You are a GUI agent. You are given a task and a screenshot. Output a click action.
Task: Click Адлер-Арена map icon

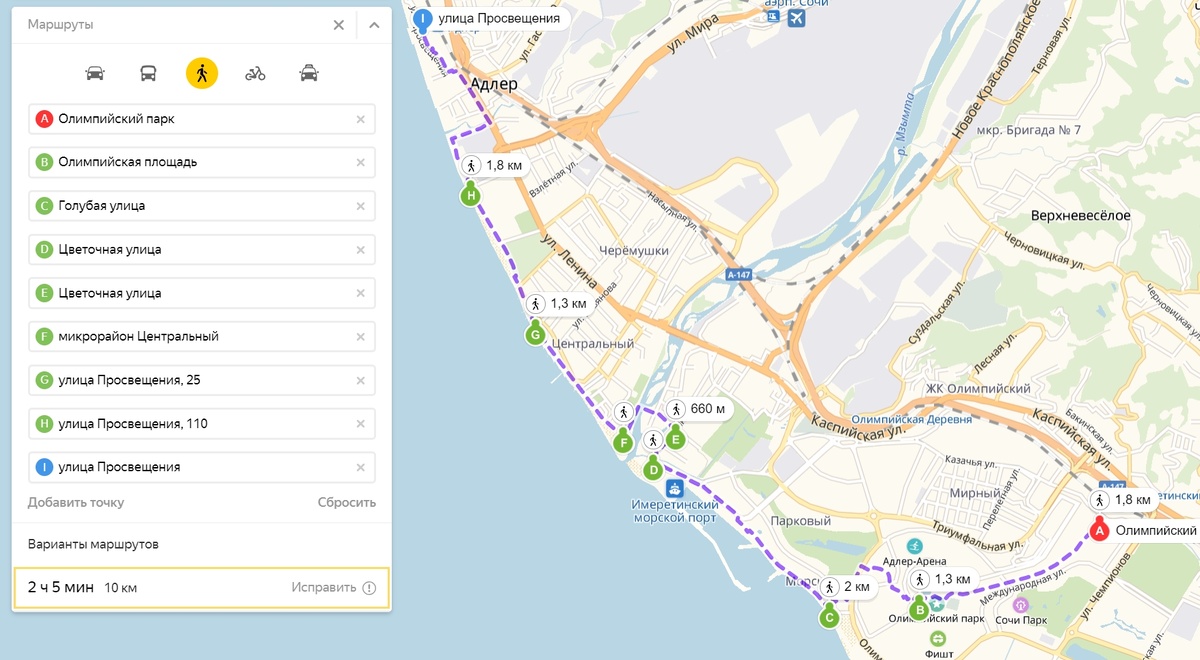click(x=915, y=547)
